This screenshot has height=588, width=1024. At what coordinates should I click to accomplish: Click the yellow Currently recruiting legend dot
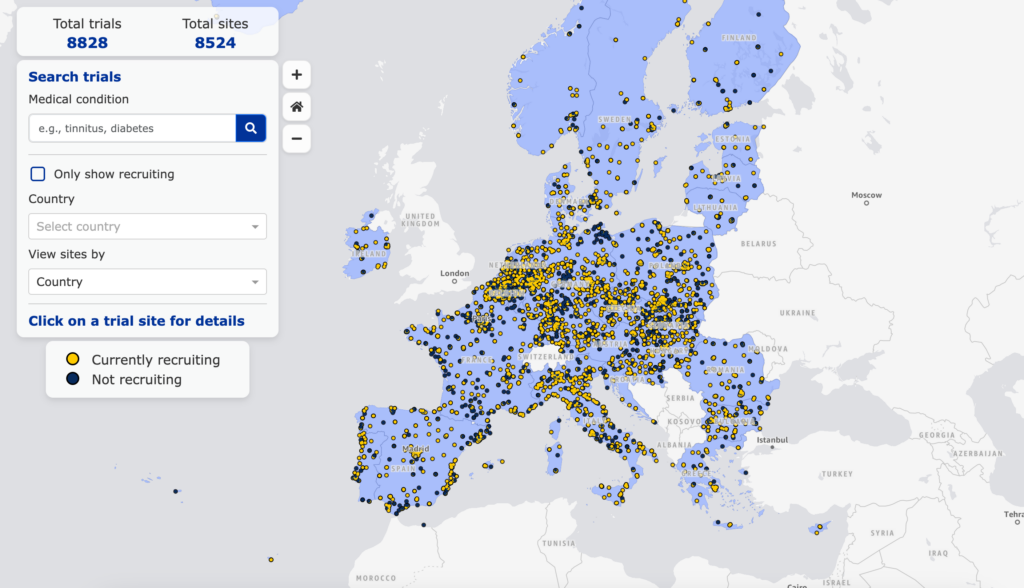(73, 359)
